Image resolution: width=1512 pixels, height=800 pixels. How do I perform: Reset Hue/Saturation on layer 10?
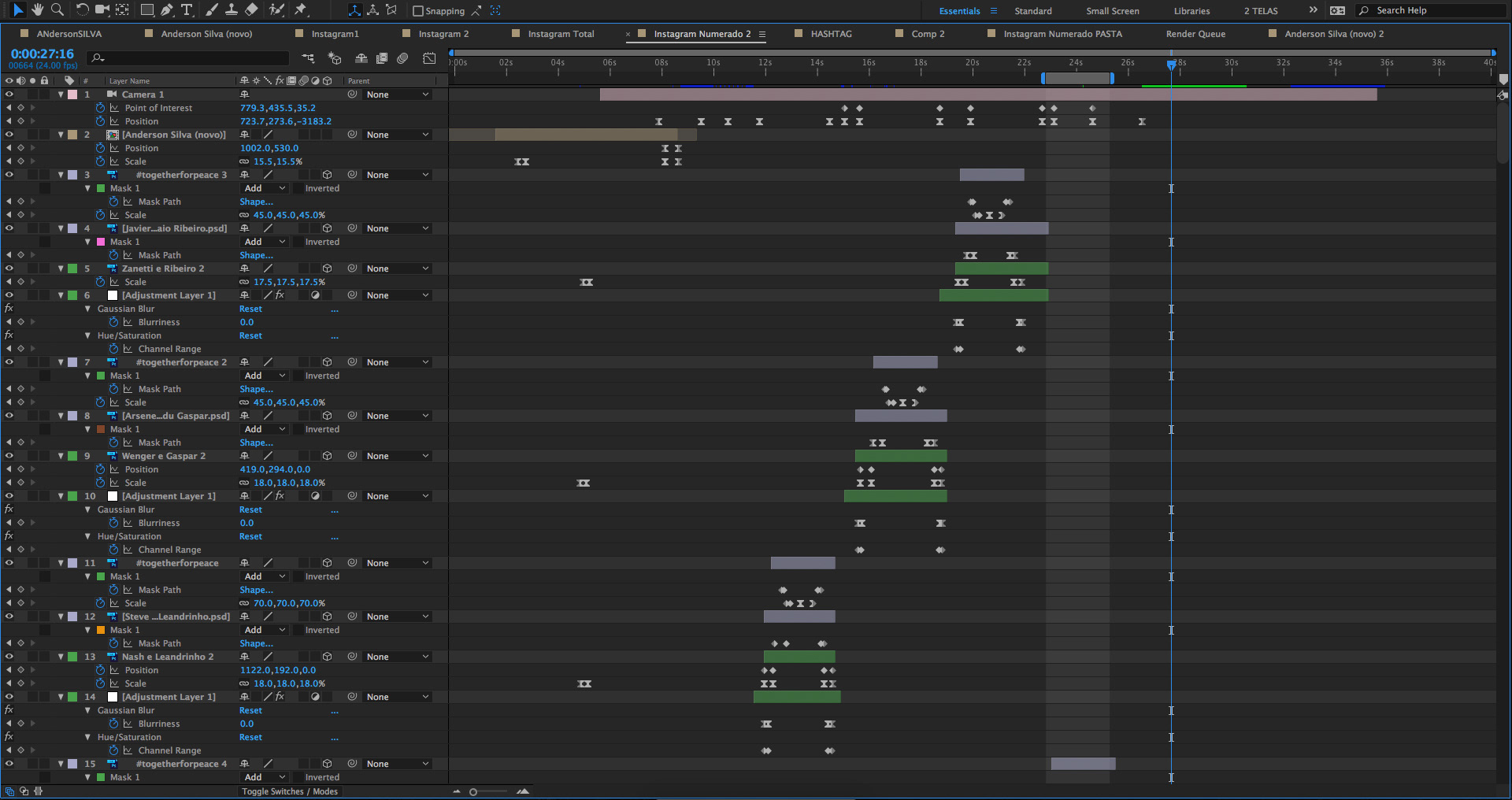(250, 536)
